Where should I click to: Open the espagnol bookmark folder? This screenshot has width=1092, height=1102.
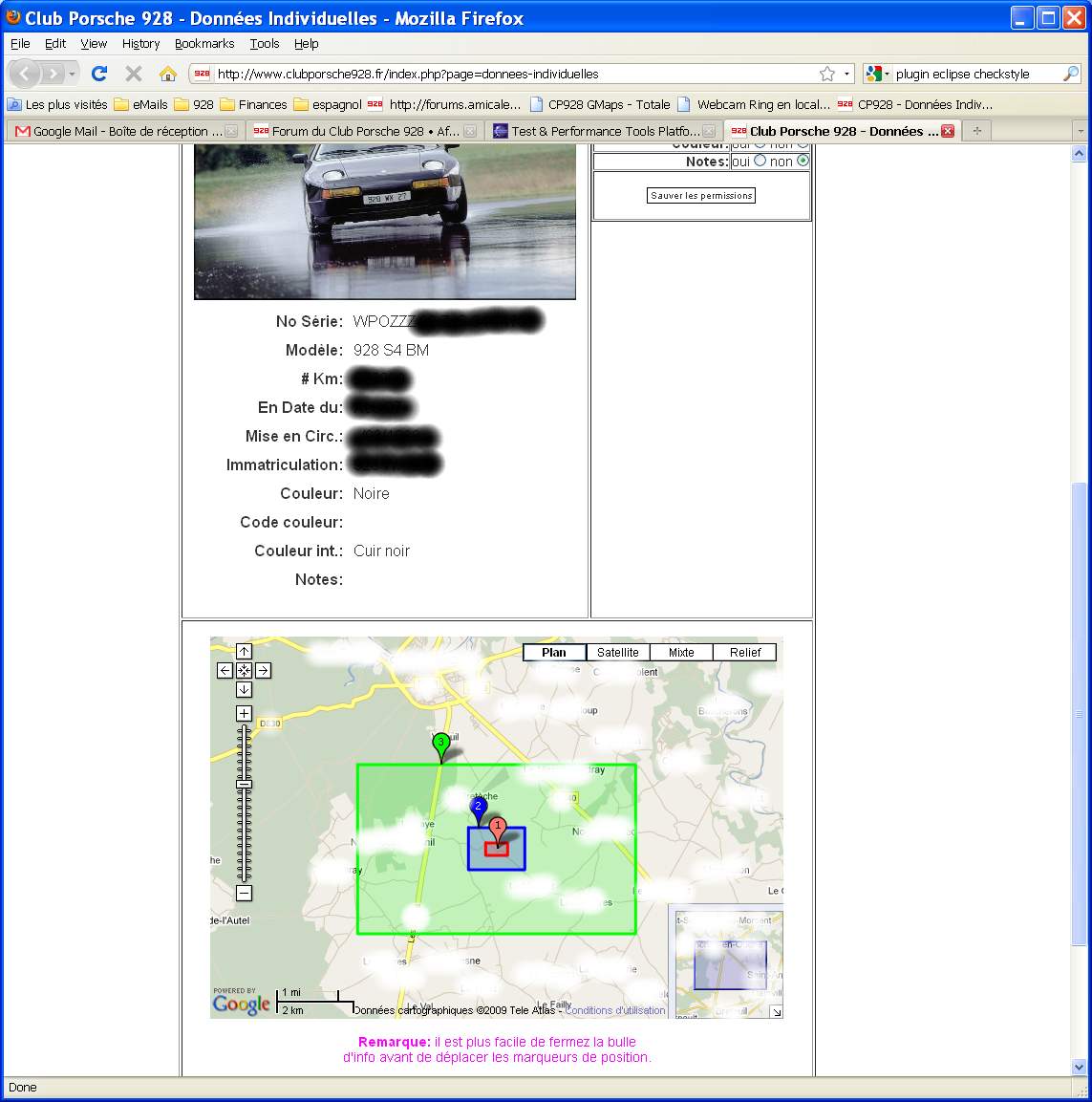tap(328, 105)
